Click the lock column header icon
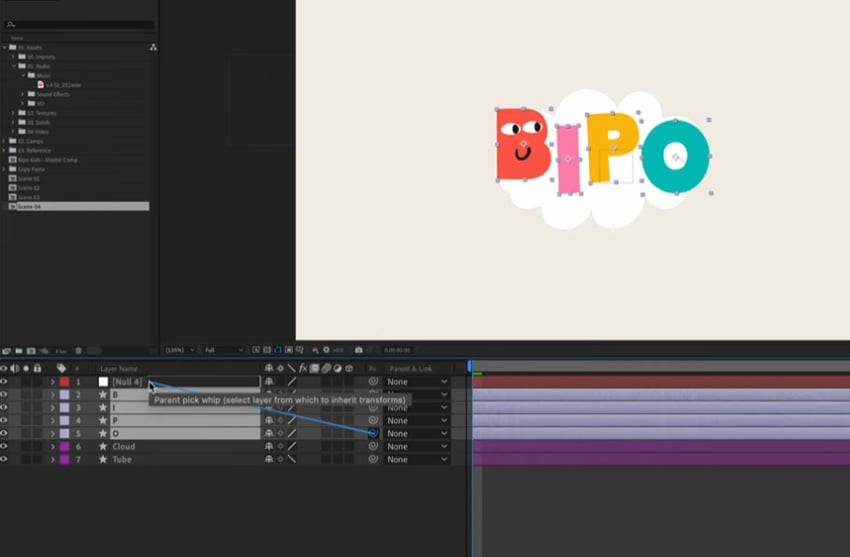Image resolution: width=850 pixels, height=557 pixels. pyautogui.click(x=37, y=368)
